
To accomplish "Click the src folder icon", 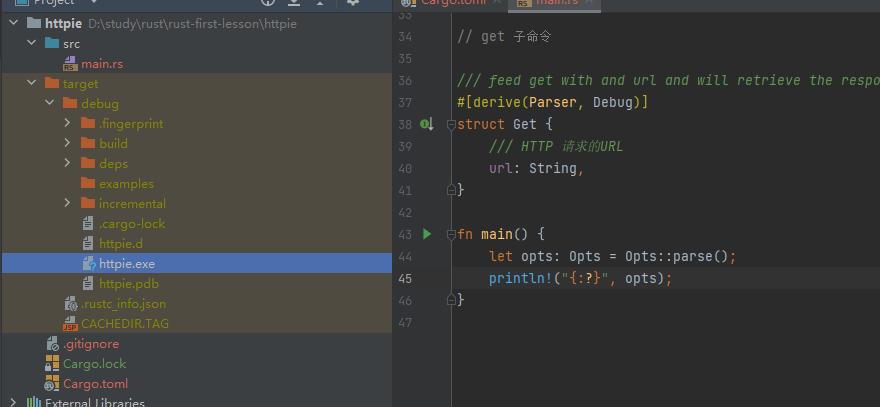I will pos(52,43).
